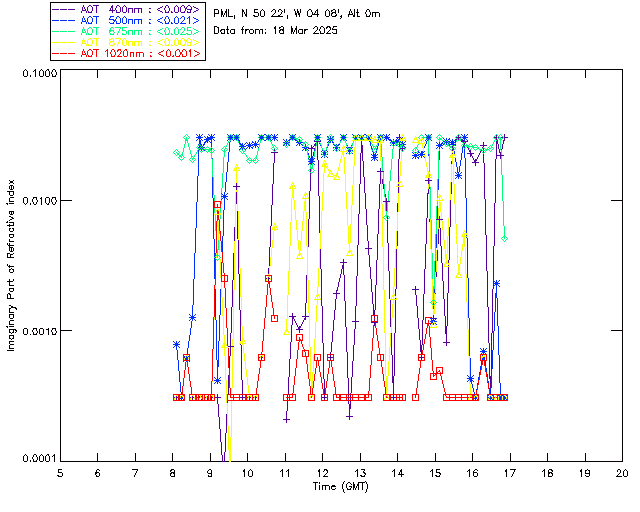Click y-axis tick label 0.0010
The image size is (640, 512).
(x=40, y=331)
